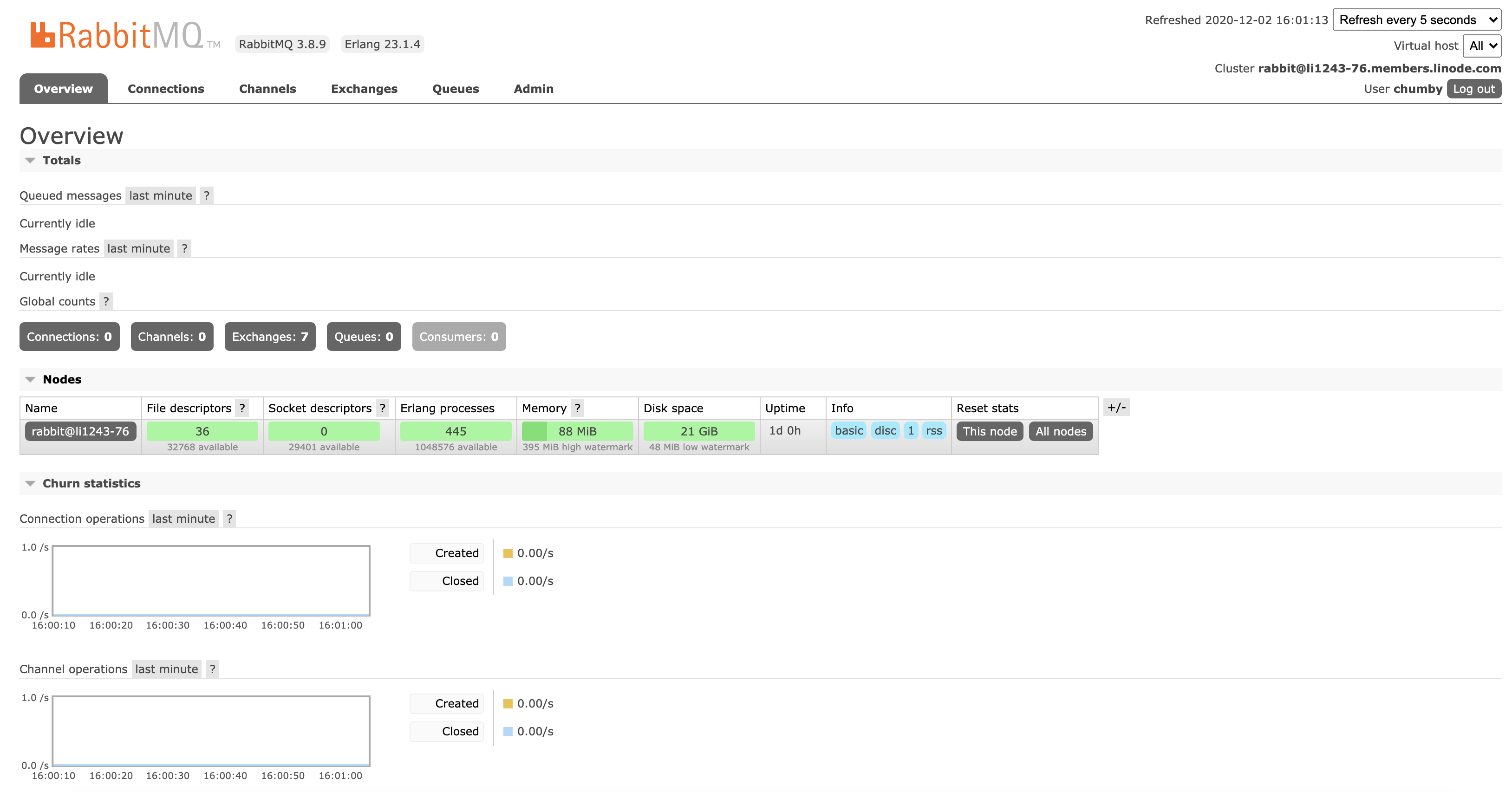Screen dimensions: 1512x792
Task: Open the Virtual host dropdown
Action: click(1482, 45)
